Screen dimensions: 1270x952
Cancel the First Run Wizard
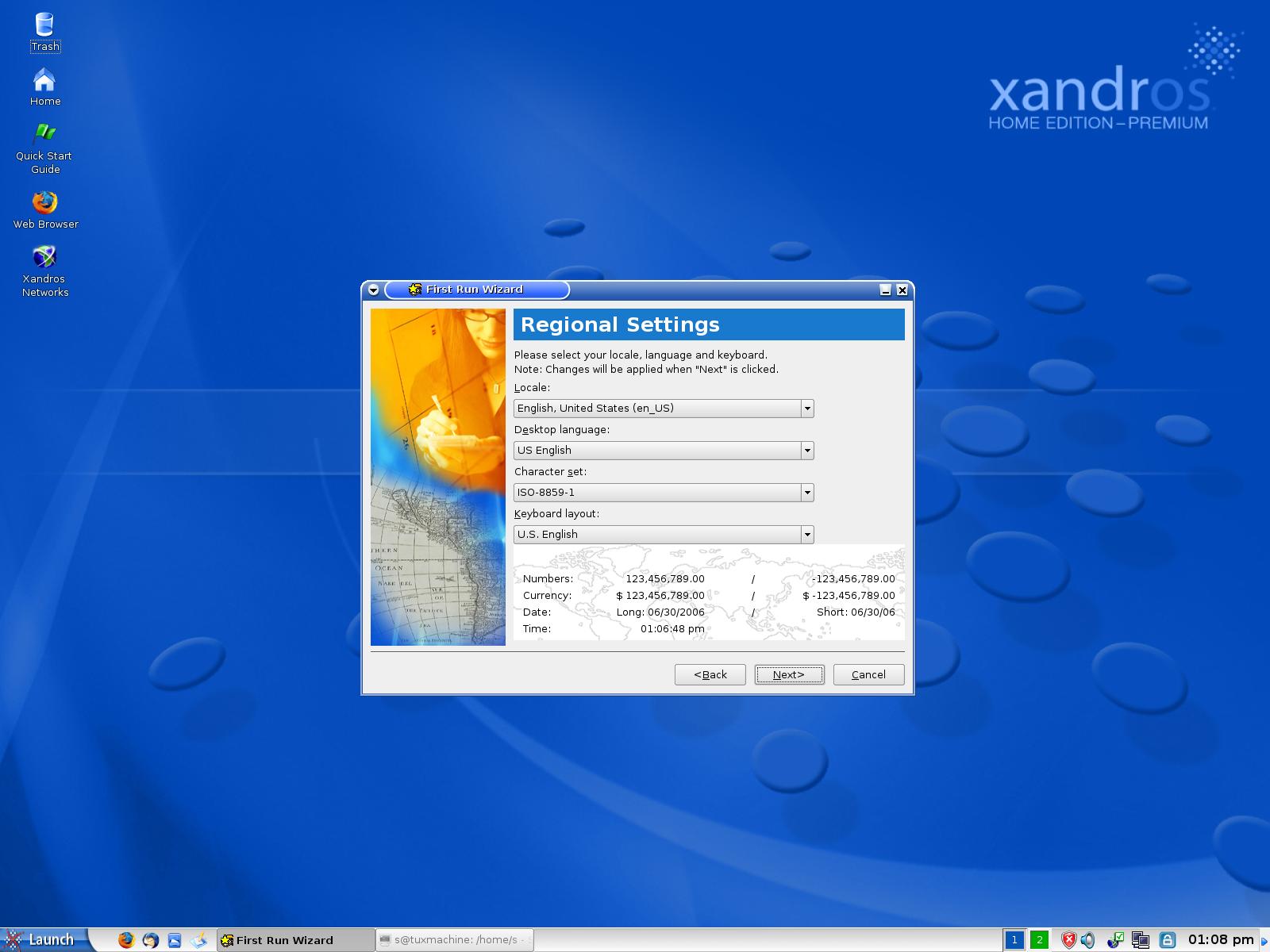(x=868, y=675)
